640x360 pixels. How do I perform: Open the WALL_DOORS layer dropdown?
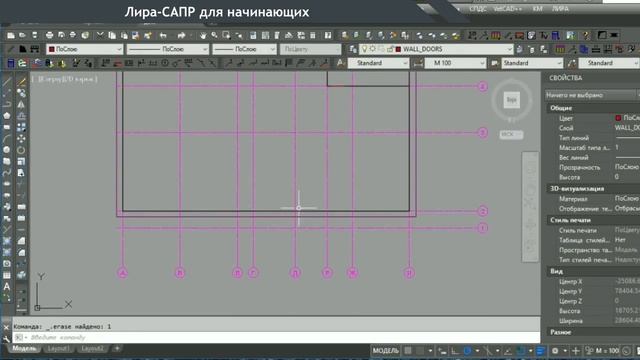coord(436,49)
